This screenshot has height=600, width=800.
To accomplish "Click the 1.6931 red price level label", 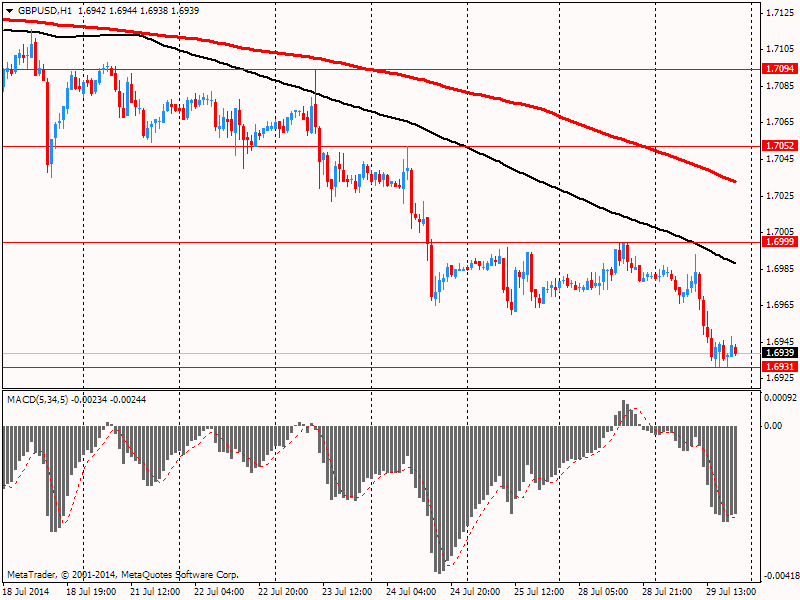I will pyautogui.click(x=780, y=367).
